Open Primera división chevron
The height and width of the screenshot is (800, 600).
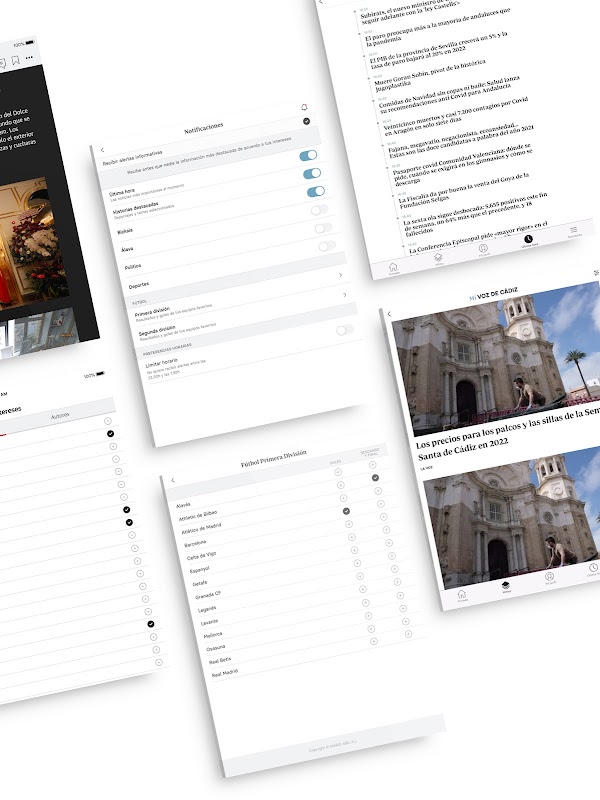[x=341, y=276]
